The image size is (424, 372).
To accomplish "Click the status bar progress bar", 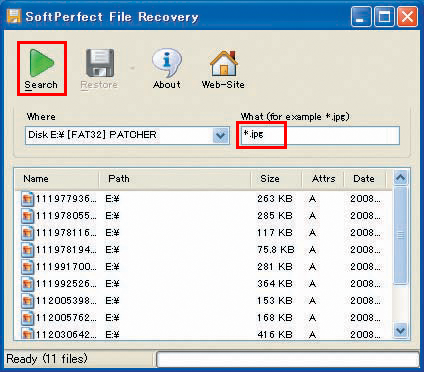I will [288, 360].
